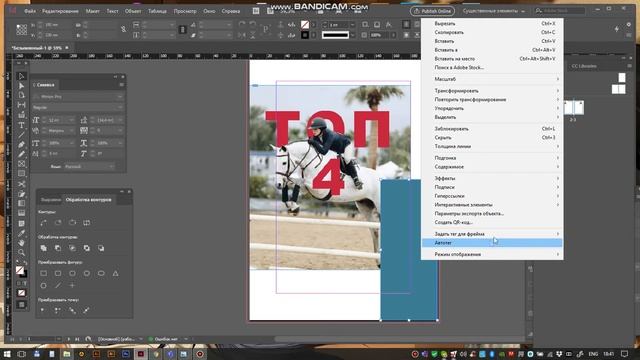Click the Pathfinder Add shapes icon

point(43,248)
